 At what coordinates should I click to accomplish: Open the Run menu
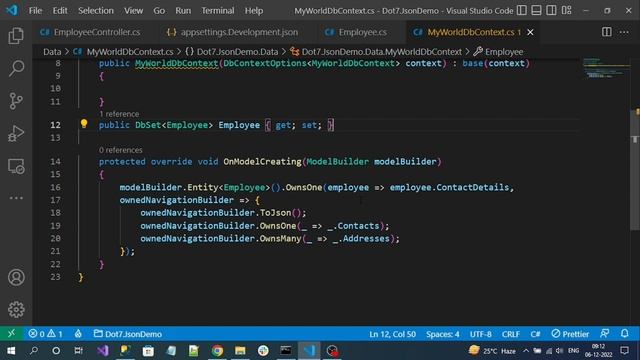click(183, 11)
